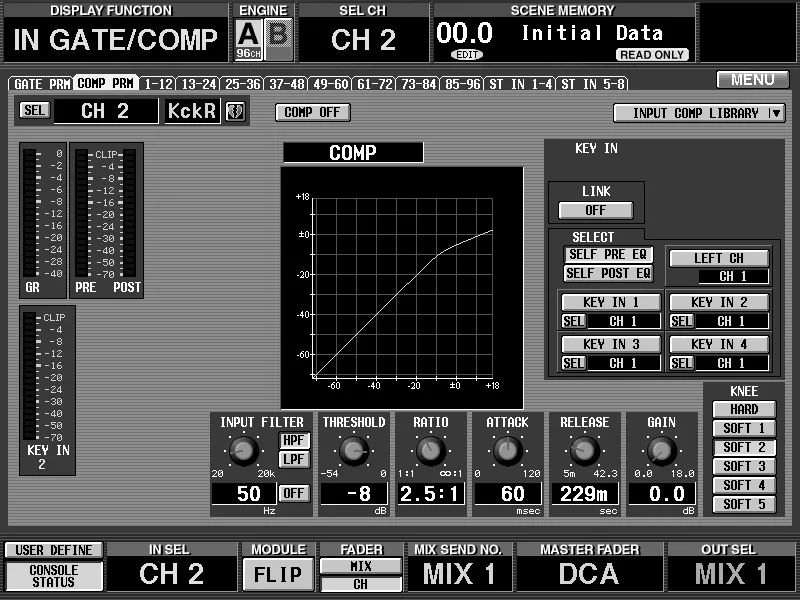Viewport: 800px width, 600px height.
Task: Click the CH 1 field under LEFT CH
Action: tap(733, 276)
